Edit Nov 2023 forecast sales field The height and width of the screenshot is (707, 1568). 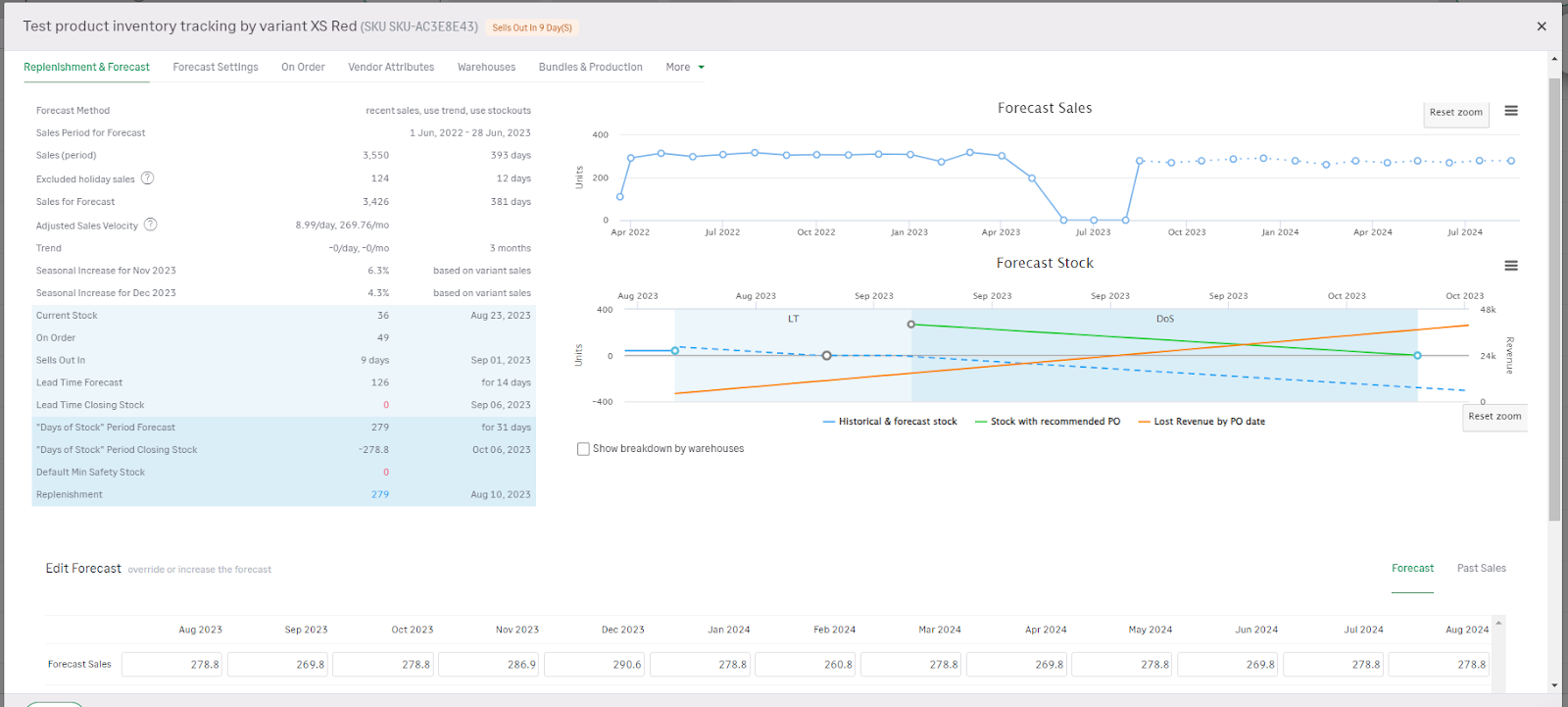(x=490, y=665)
